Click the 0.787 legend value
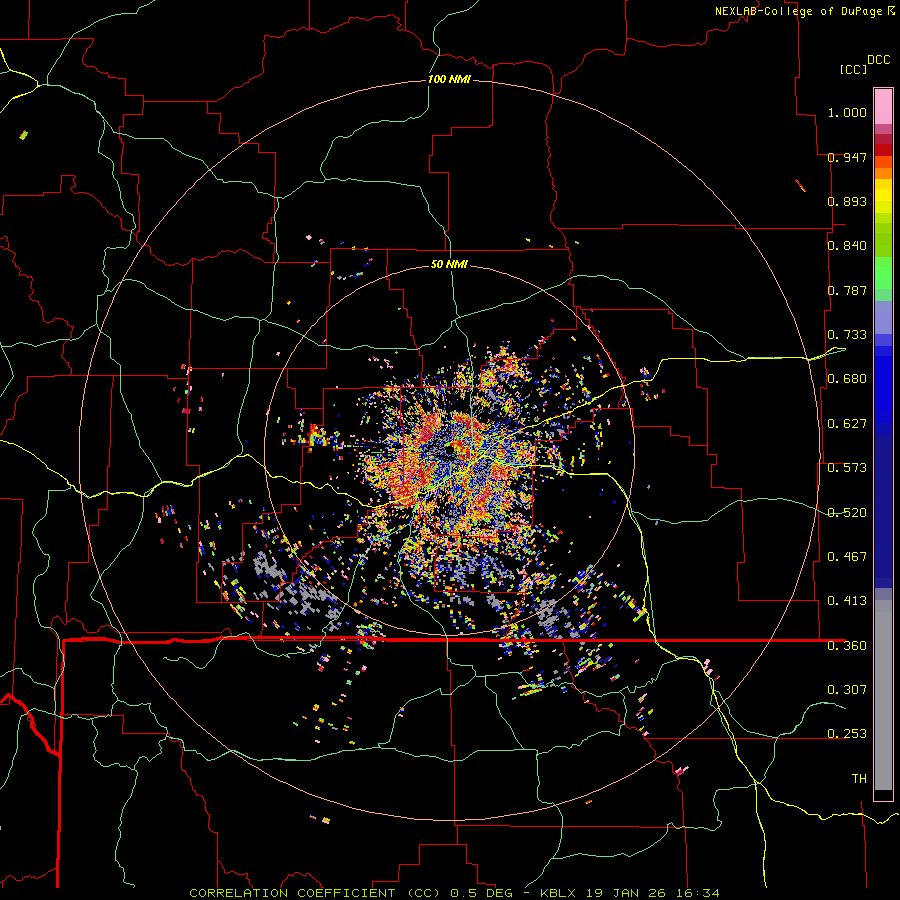Viewport: 900px width, 900px height. (847, 290)
